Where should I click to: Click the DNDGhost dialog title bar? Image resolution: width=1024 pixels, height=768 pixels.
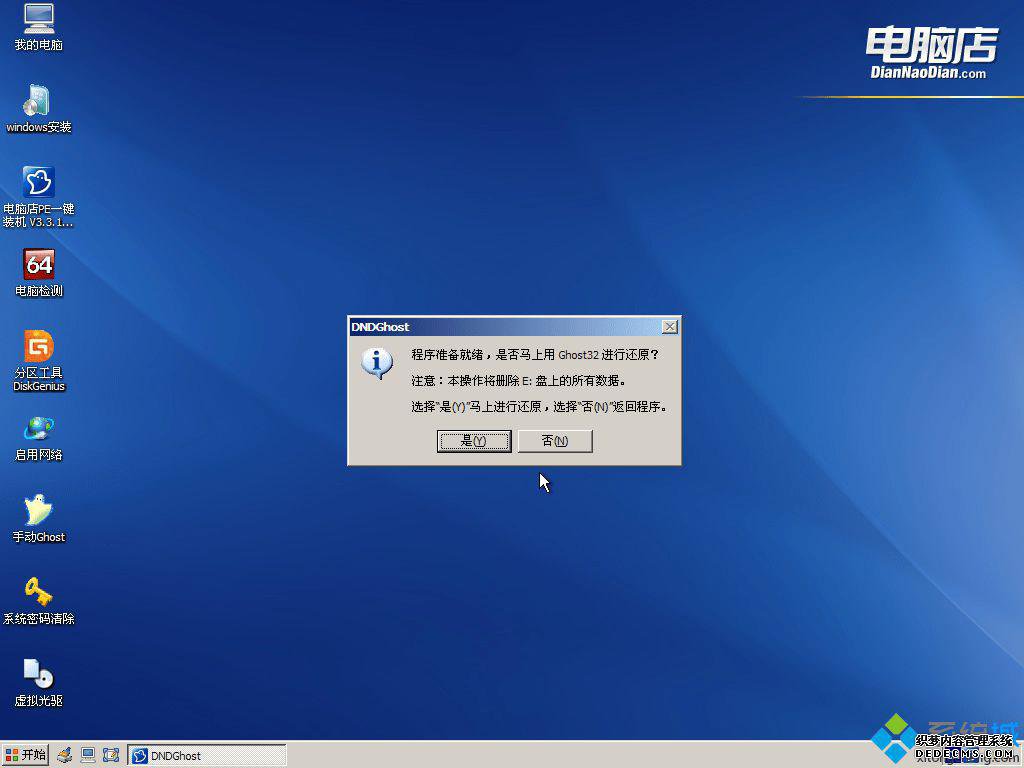click(x=514, y=327)
